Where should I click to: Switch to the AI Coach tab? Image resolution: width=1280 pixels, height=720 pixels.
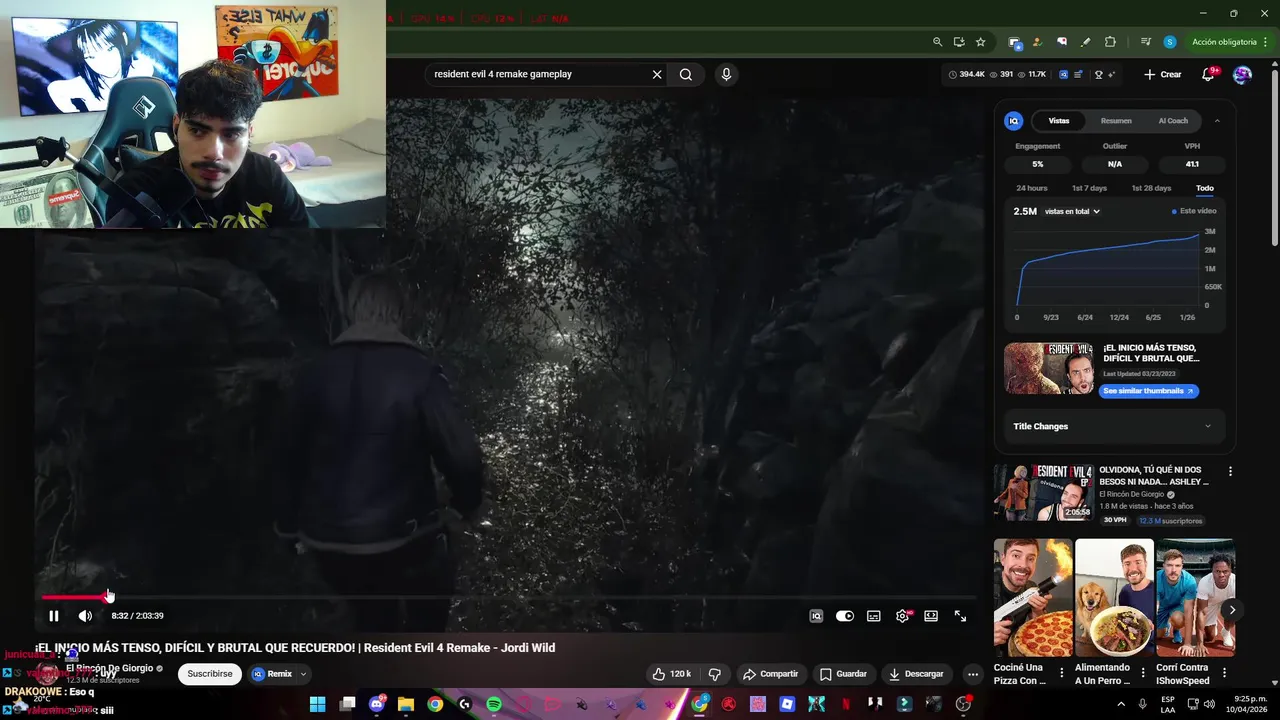click(1173, 121)
